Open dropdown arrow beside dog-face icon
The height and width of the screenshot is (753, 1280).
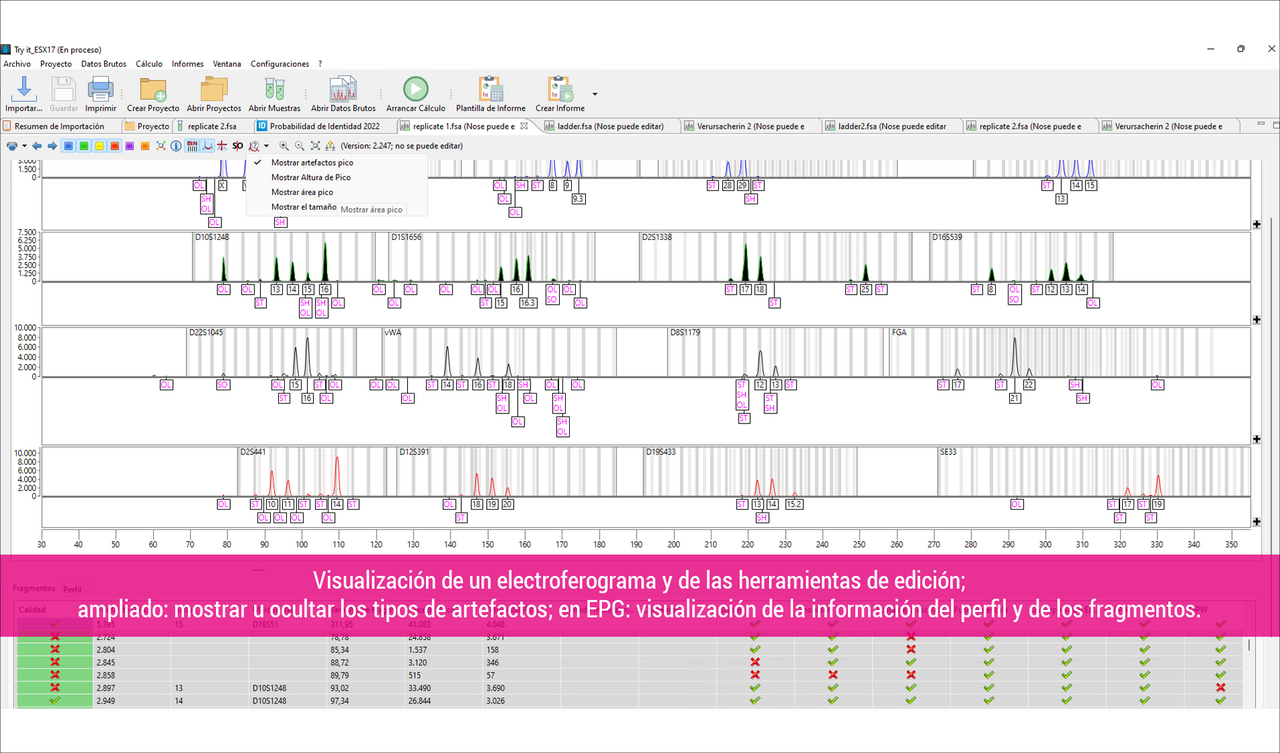[x=24, y=146]
